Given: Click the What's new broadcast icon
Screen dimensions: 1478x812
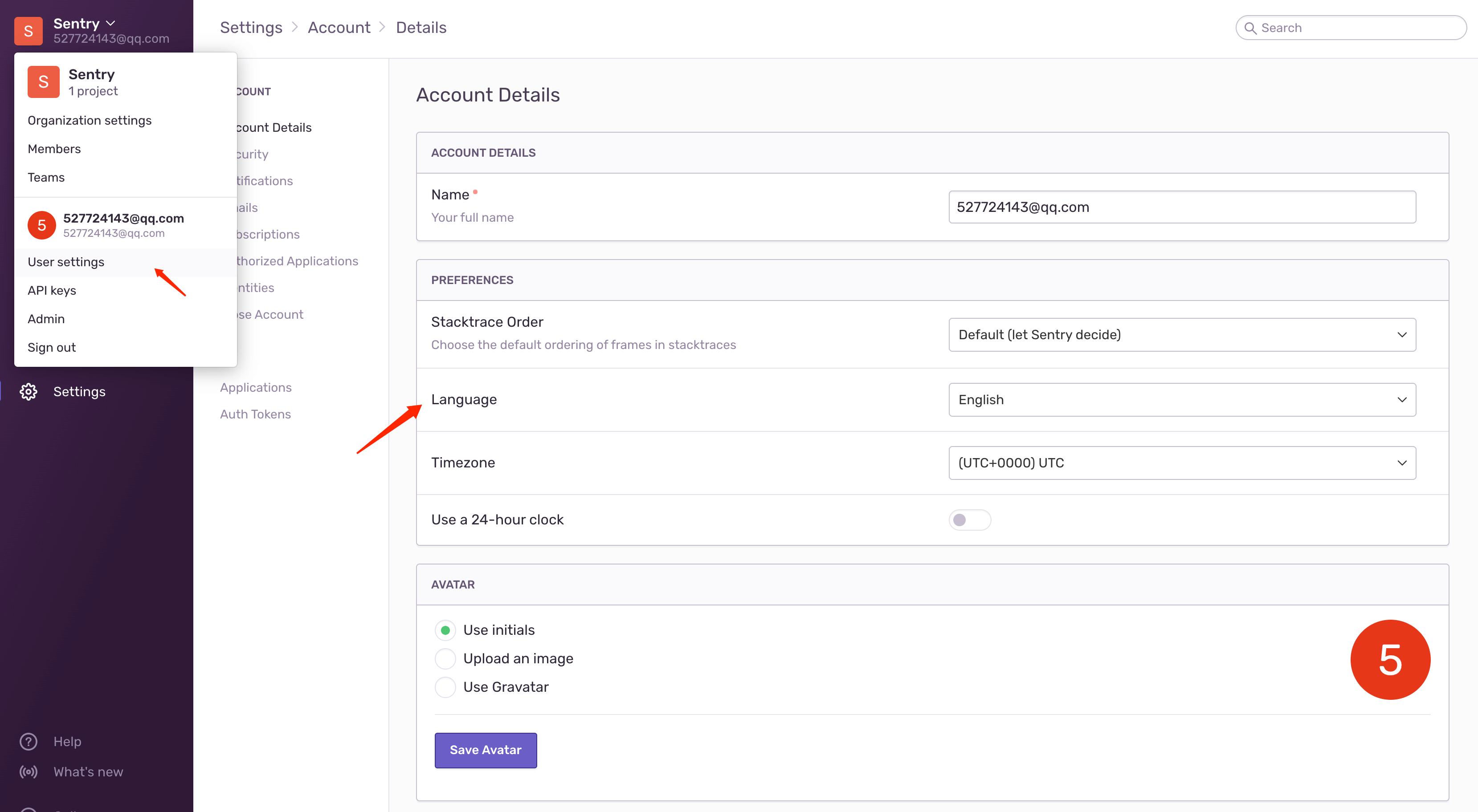Looking at the screenshot, I should pyautogui.click(x=28, y=772).
